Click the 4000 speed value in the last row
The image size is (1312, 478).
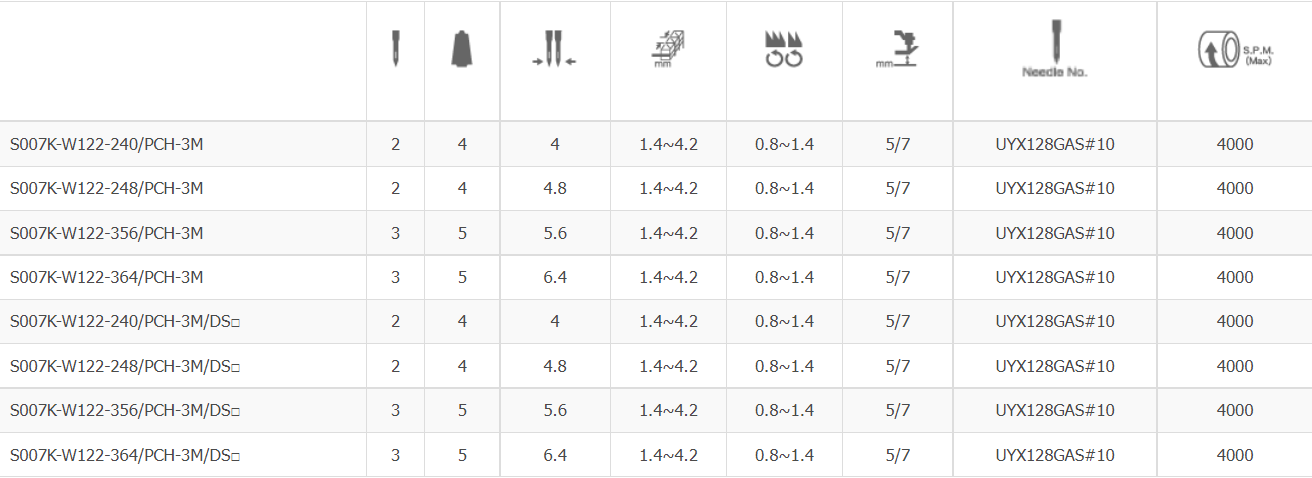pyautogui.click(x=1235, y=455)
